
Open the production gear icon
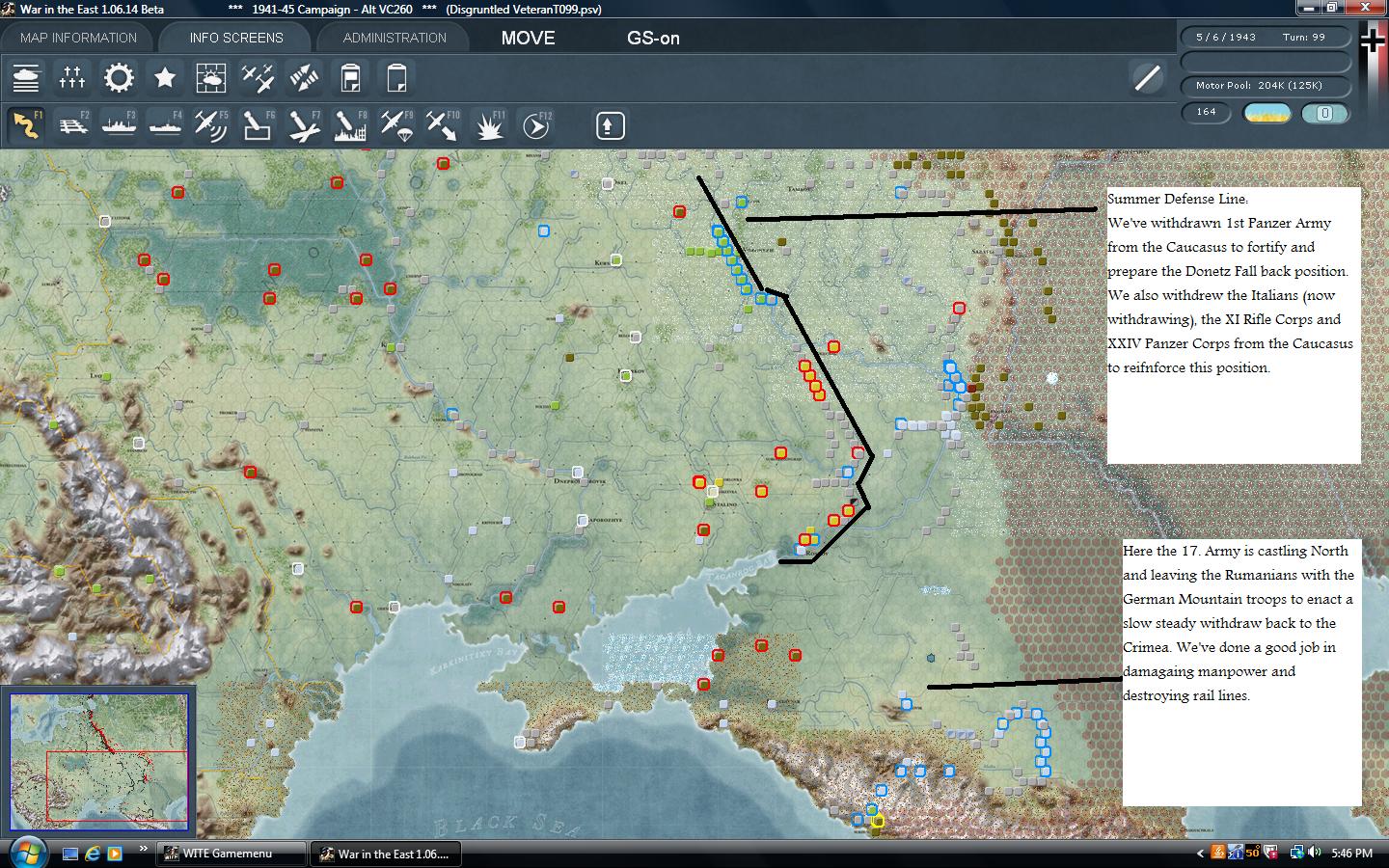point(119,78)
